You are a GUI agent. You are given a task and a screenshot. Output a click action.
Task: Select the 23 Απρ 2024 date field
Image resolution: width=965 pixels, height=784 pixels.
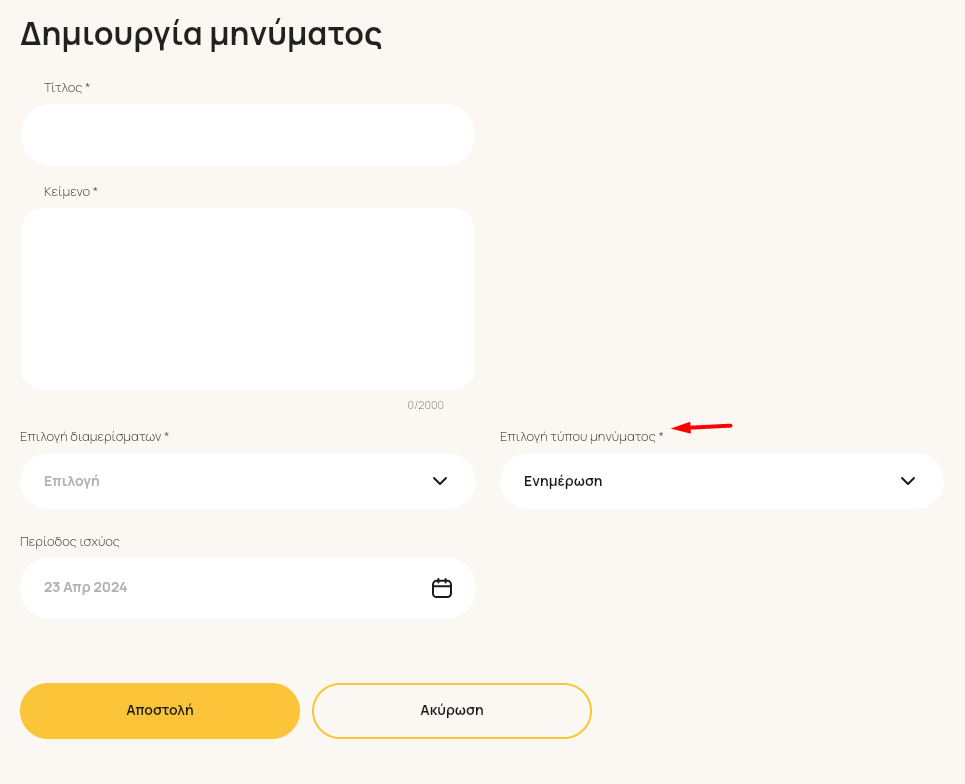247,588
